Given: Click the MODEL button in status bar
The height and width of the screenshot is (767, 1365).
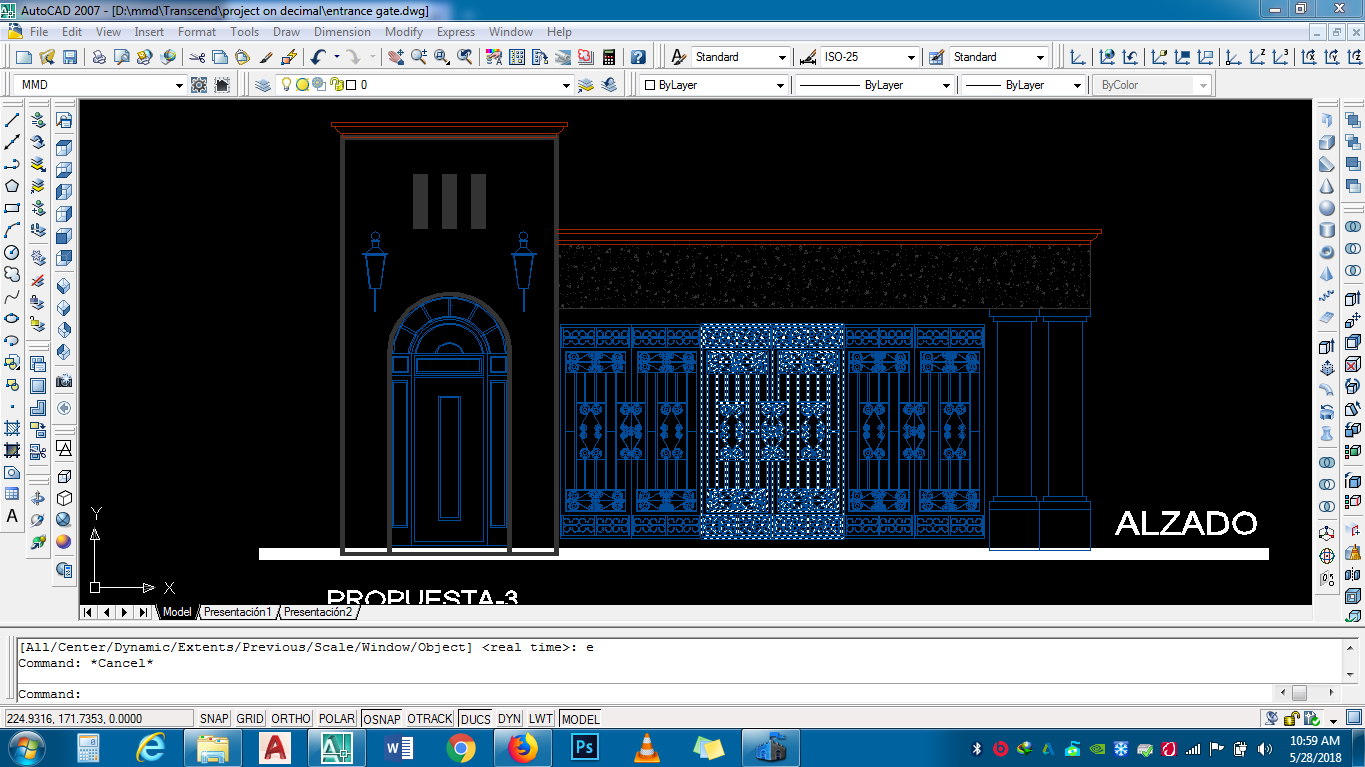Looking at the screenshot, I should pyautogui.click(x=580, y=719).
